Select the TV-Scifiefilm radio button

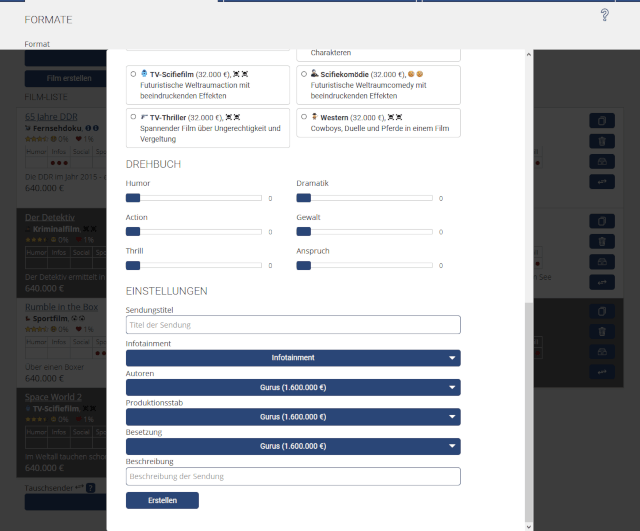tap(133, 74)
